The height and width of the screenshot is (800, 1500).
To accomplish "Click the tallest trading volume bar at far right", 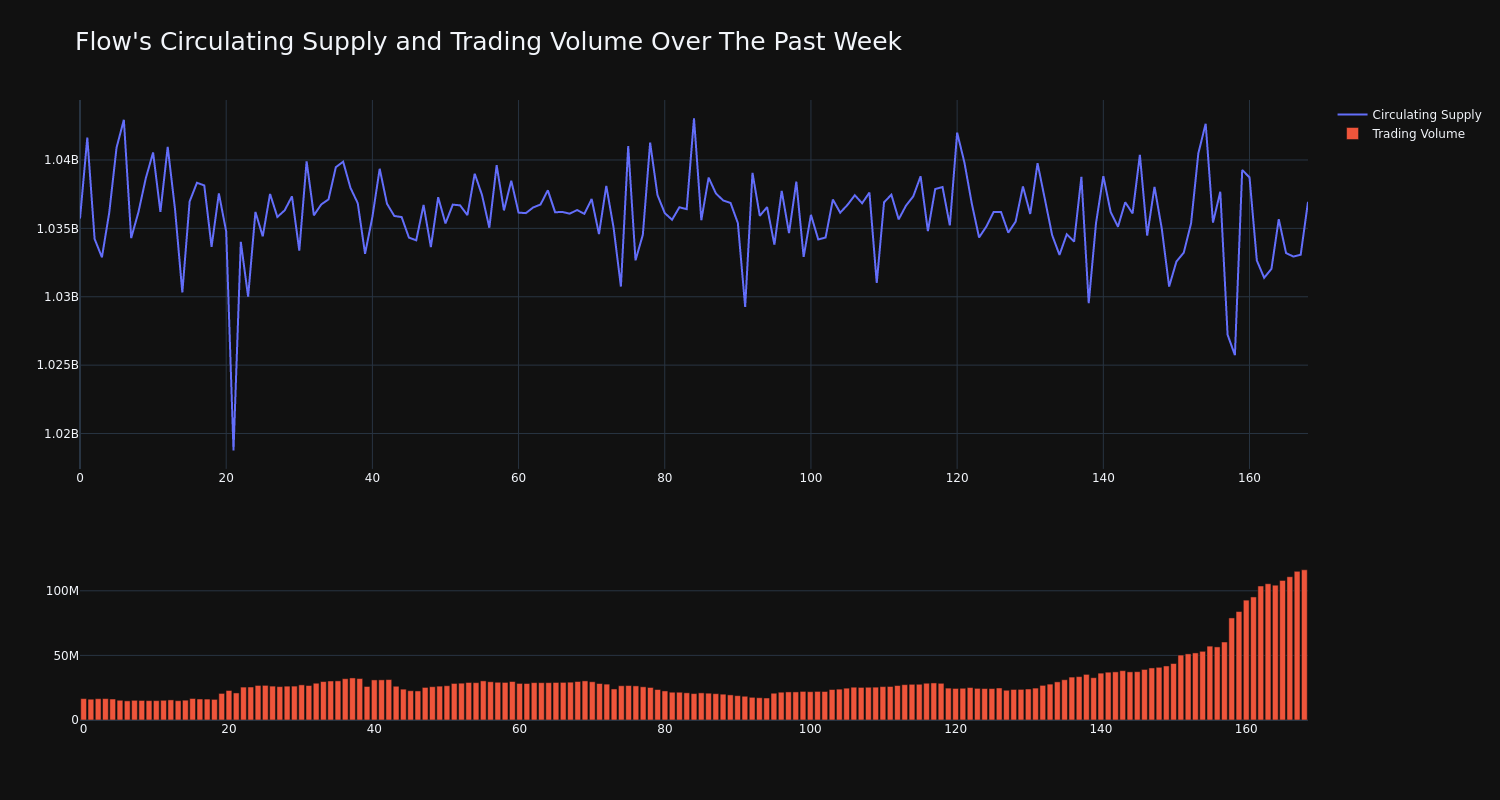I will (1304, 645).
